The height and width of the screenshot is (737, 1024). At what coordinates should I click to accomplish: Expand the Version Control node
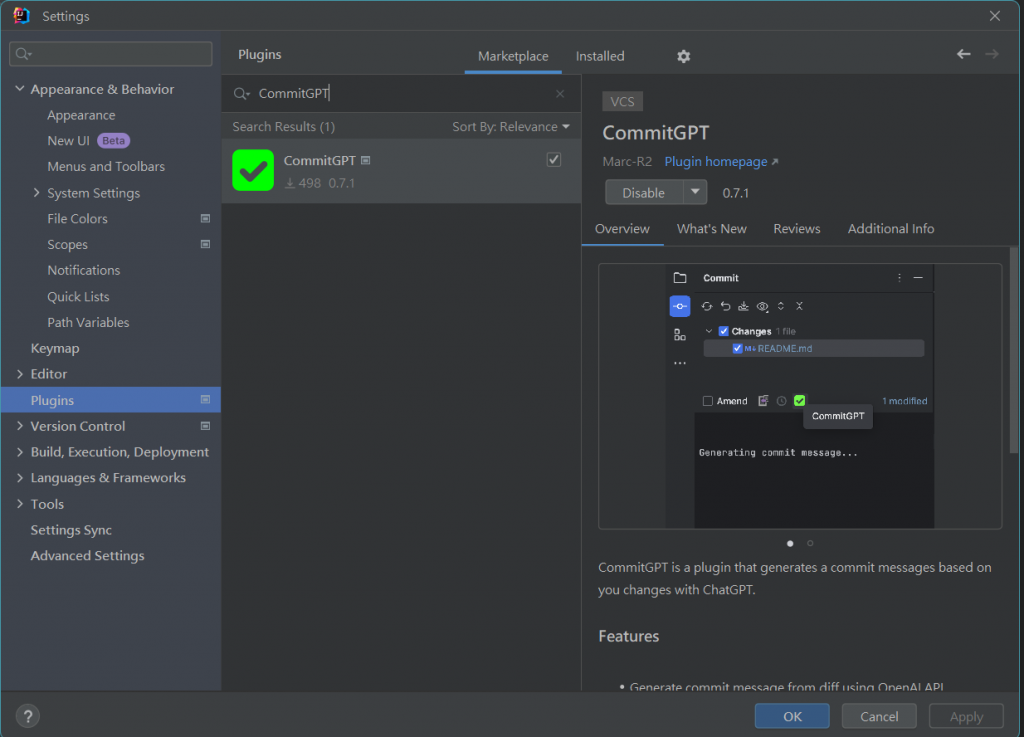coord(20,426)
